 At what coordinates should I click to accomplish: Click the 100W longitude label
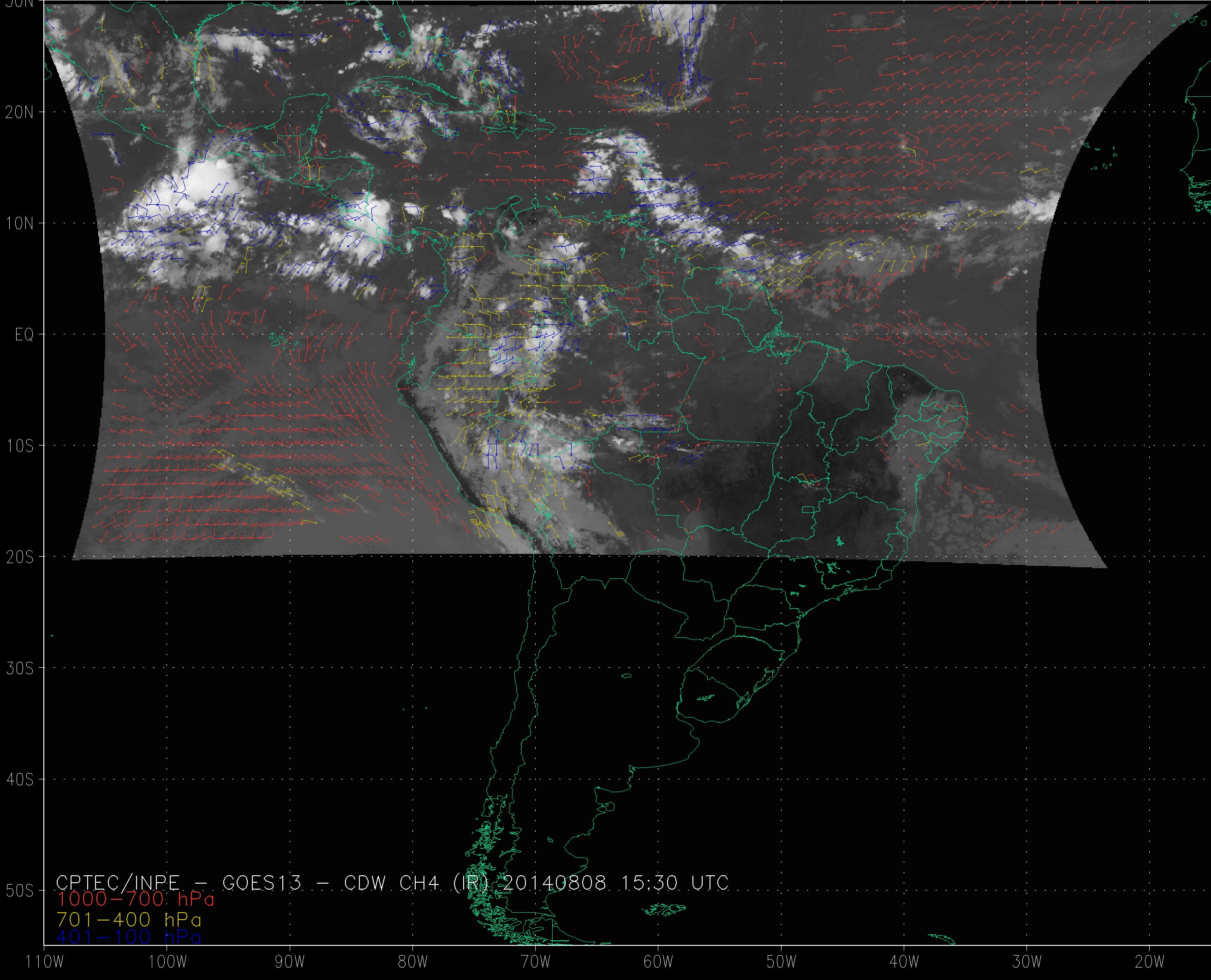pos(167,962)
